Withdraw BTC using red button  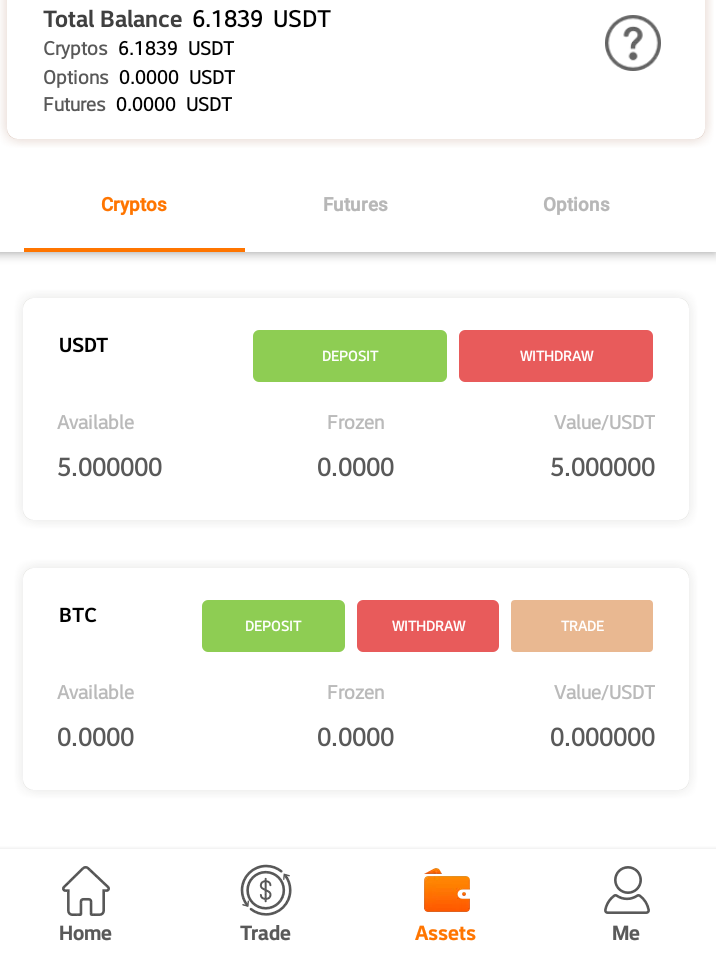point(428,626)
